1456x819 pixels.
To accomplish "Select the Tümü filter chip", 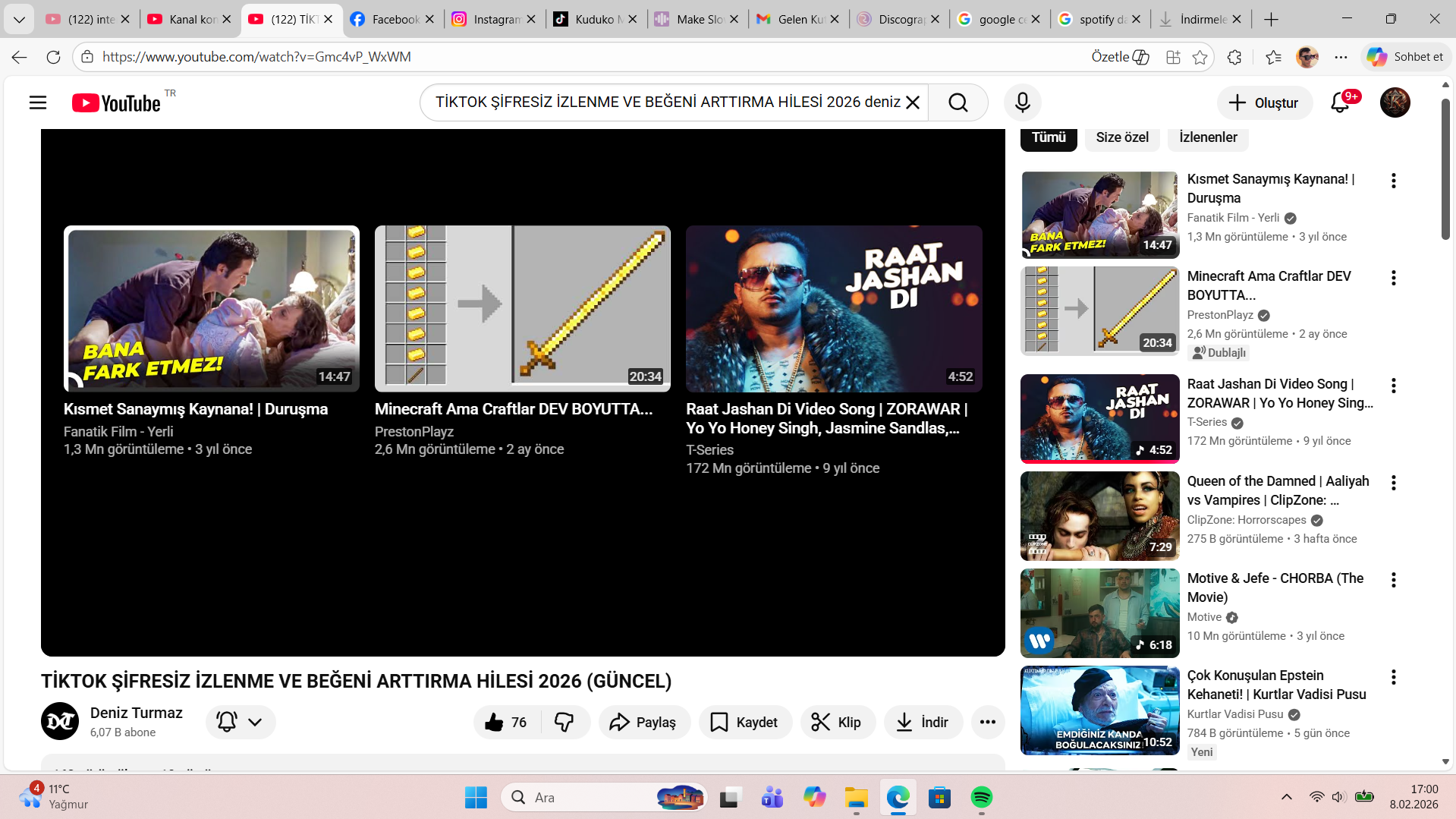I will coord(1049,137).
